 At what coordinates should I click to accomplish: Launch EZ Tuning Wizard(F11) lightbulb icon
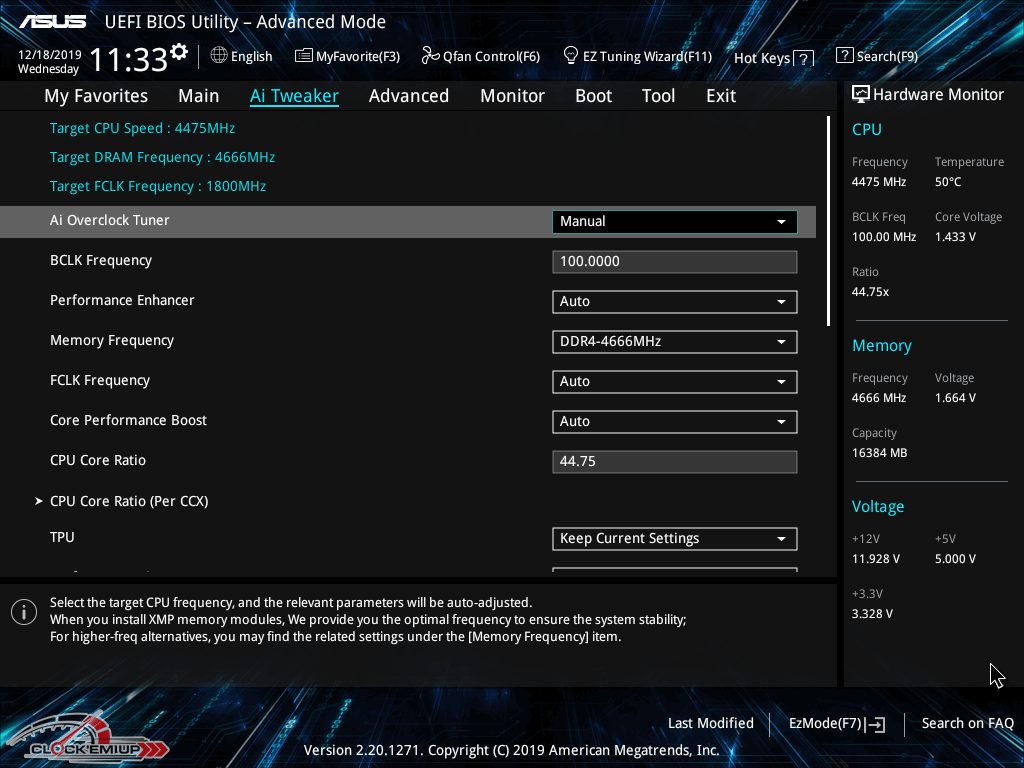tap(571, 55)
